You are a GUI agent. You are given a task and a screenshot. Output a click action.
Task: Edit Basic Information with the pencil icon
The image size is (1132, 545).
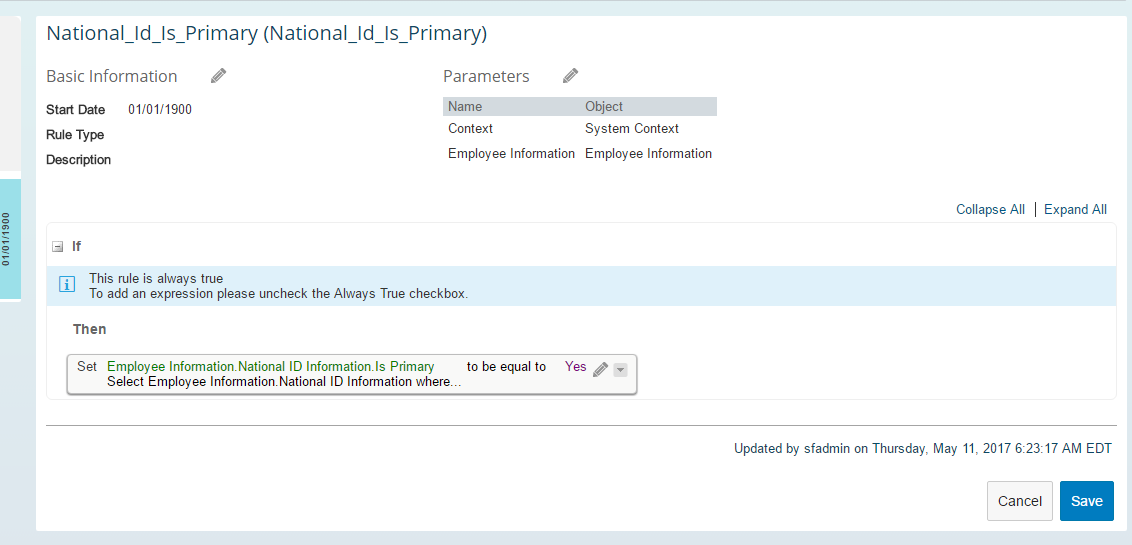point(219,76)
